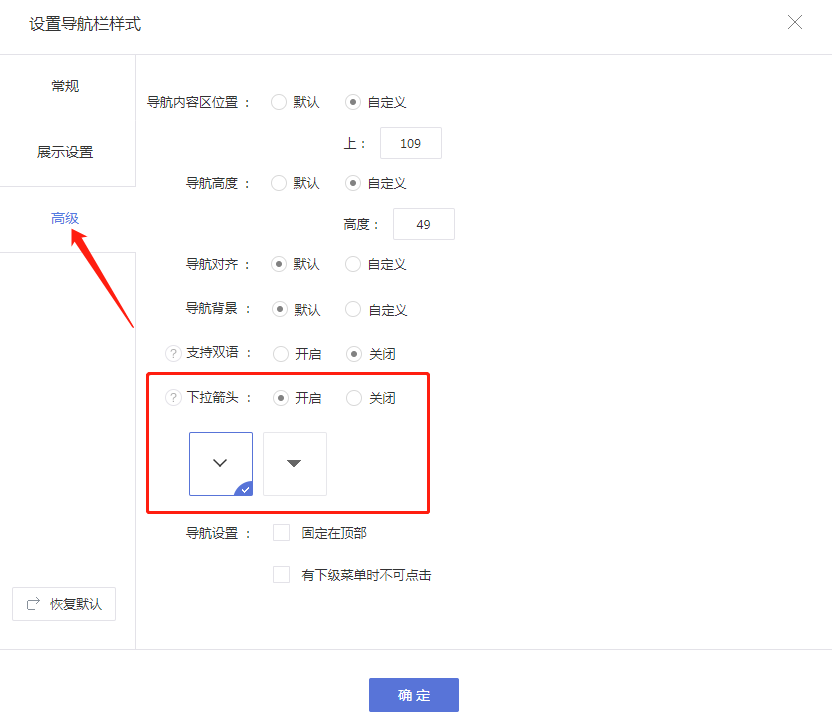Switch to the 展示设置 tab
Viewport: 832px width, 724px height.
tap(65, 152)
